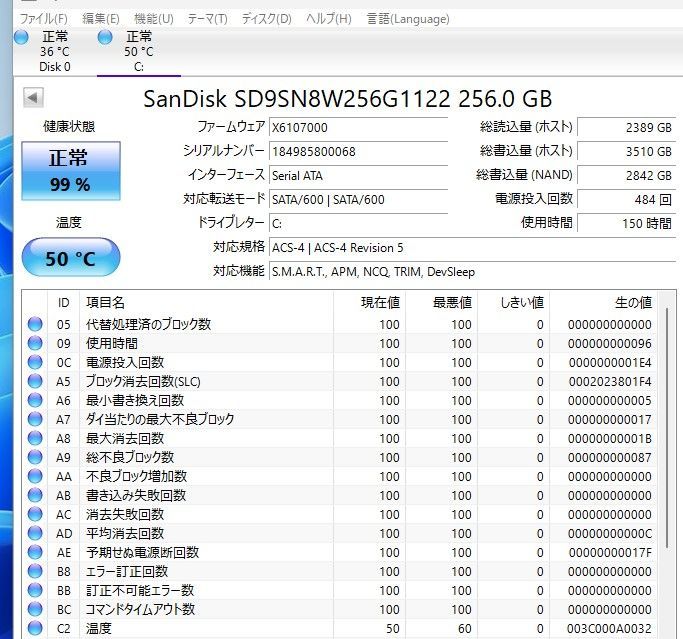This screenshot has width=683, height=639.
Task: Click the 現在値 column header
Action: click(369, 302)
